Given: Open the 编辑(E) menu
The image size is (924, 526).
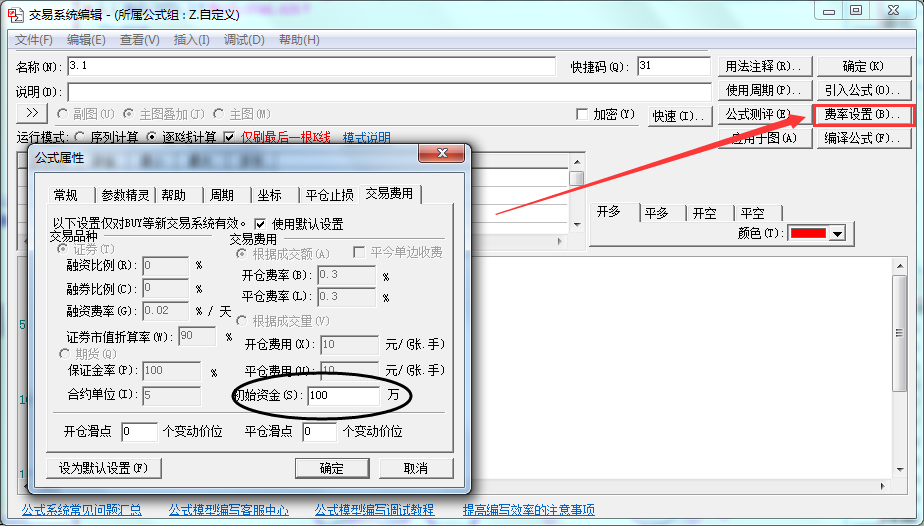Looking at the screenshot, I should coord(86,39).
